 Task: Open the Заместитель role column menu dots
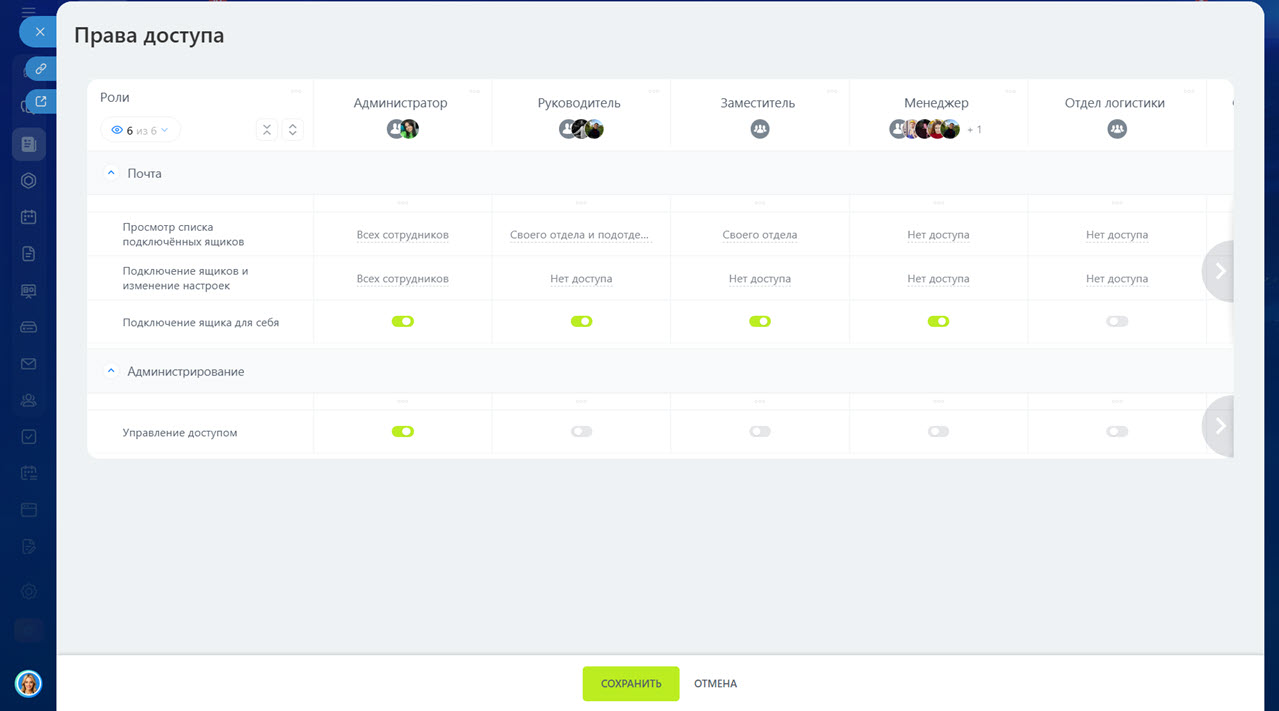coord(832,91)
